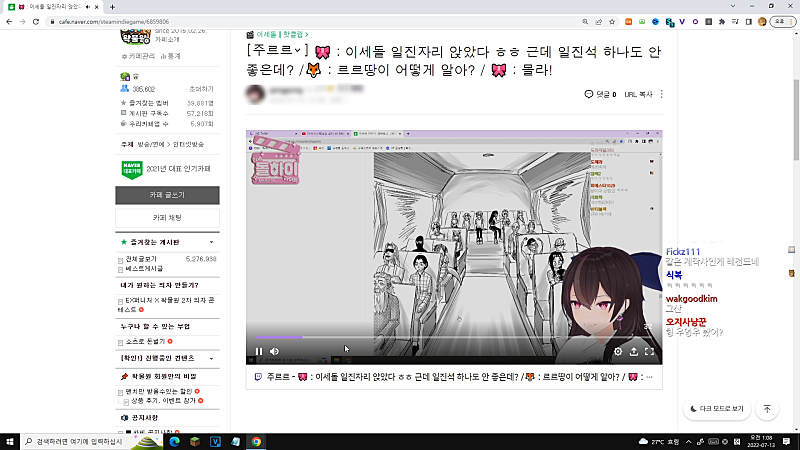The image size is (800, 450).
Task: Open 통계 statistics link
Action: (x=170, y=56)
